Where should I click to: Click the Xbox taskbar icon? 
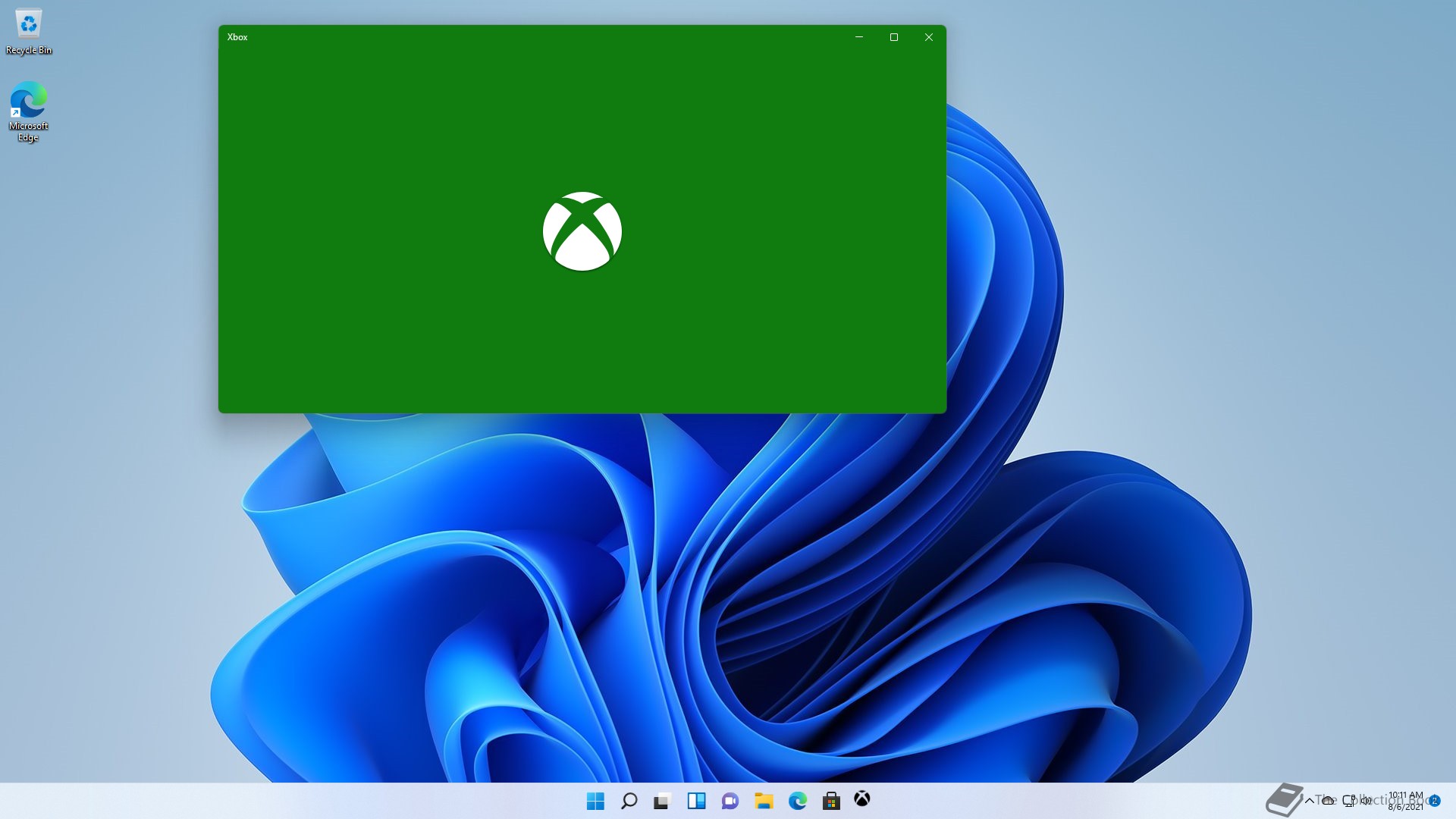[862, 799]
